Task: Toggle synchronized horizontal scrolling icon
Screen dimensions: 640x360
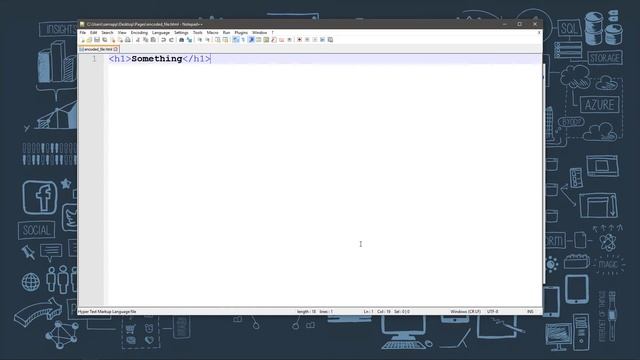Action: pos(225,40)
